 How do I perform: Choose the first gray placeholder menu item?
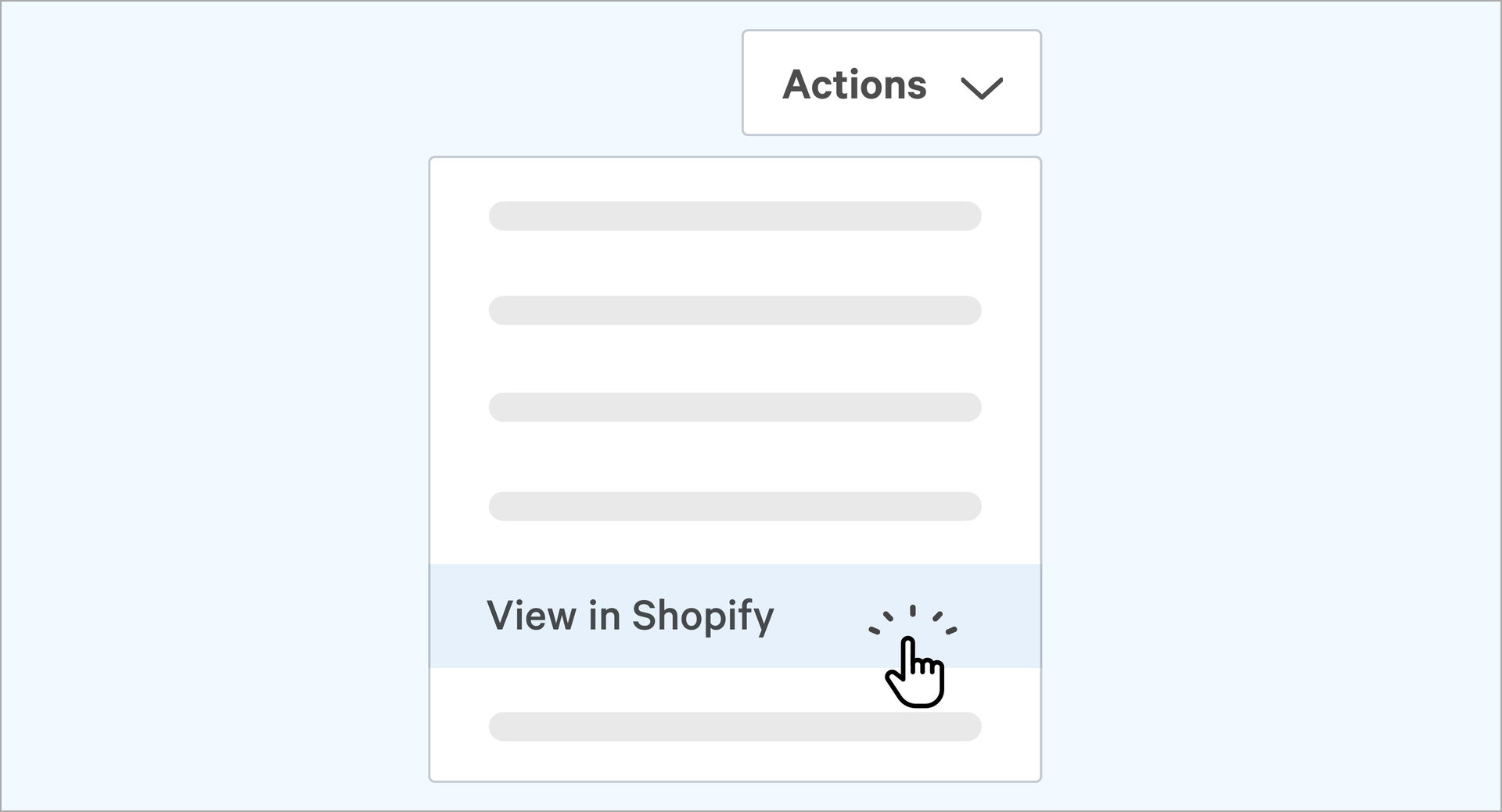pyautogui.click(x=735, y=216)
